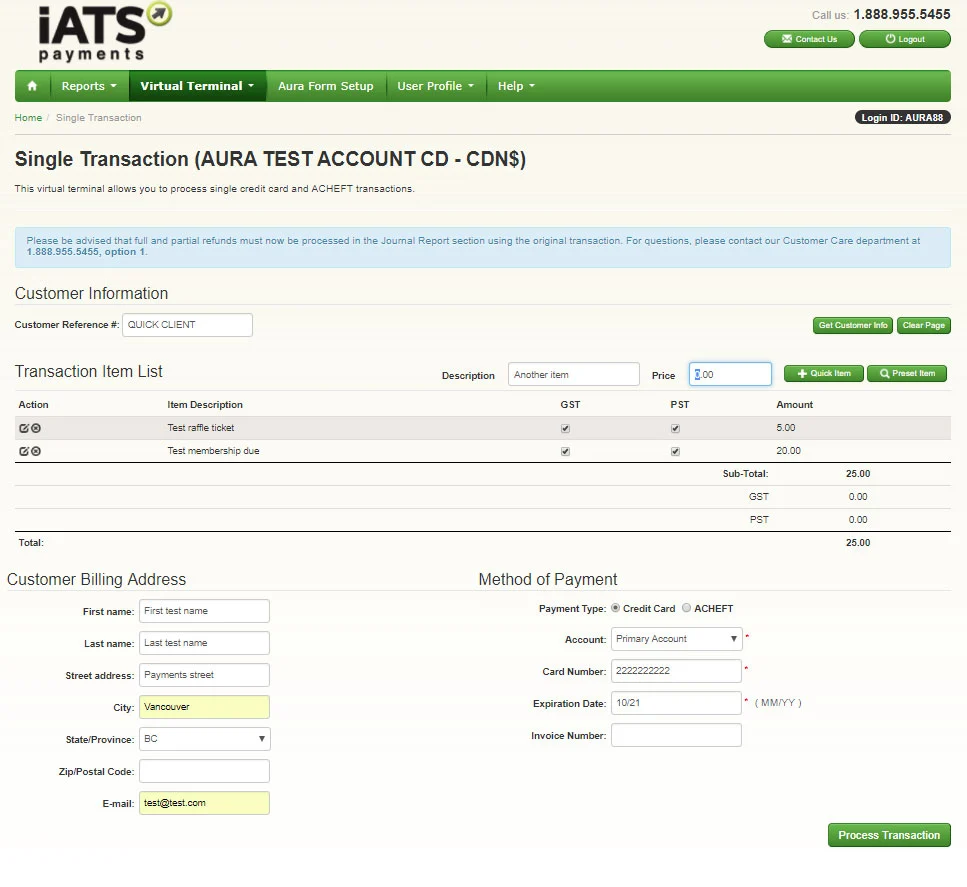967x887 pixels.
Task: Click the Zip/Postal Code field
Action: (204, 771)
